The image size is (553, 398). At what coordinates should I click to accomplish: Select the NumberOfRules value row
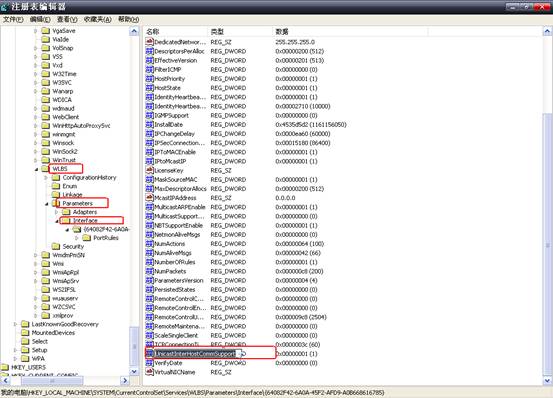pyautogui.click(x=231, y=262)
